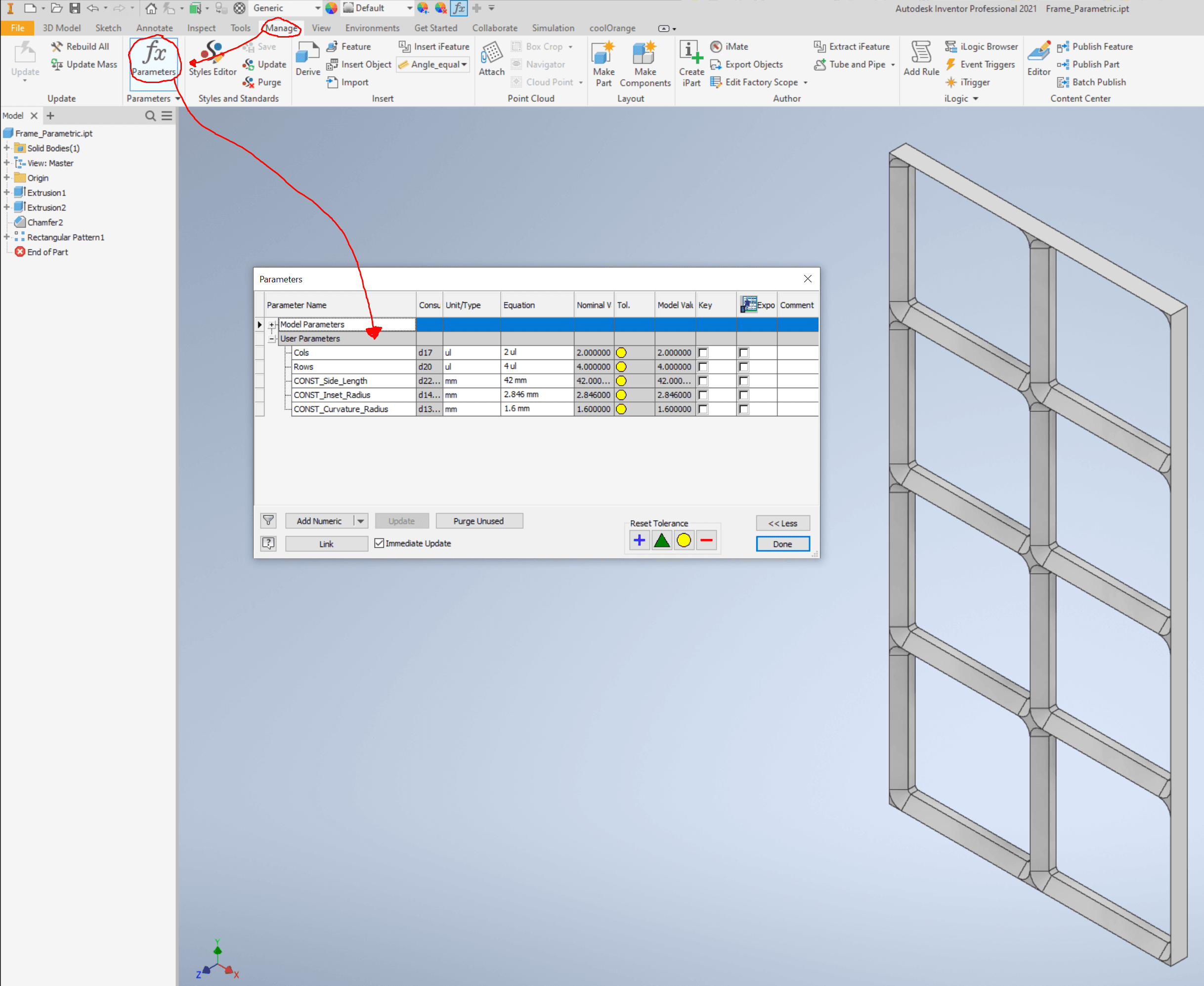The image size is (1204, 986).
Task: Click the Add Numeric button
Action: pyautogui.click(x=319, y=521)
